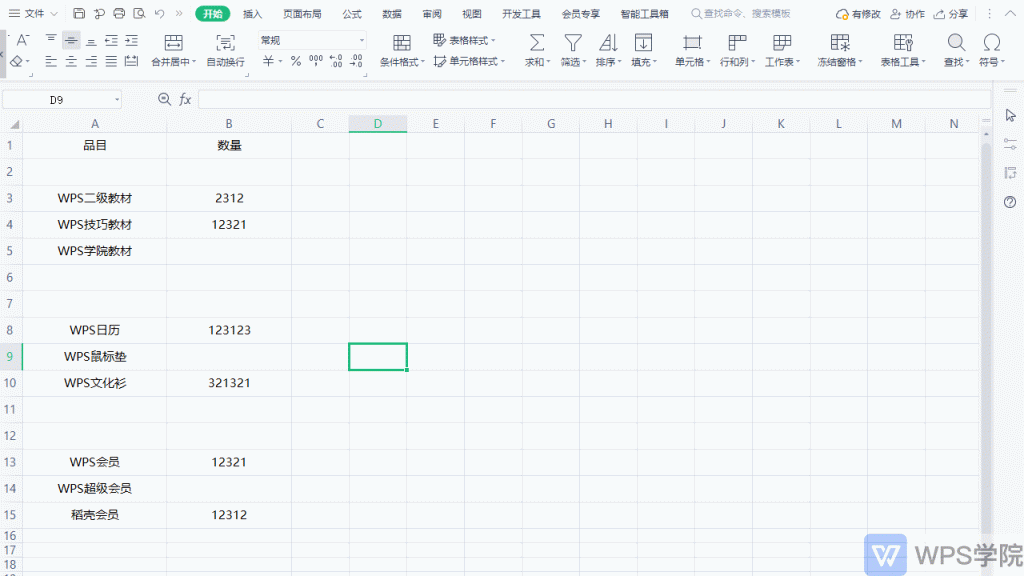
Task: Switch to the 数据 tab
Action: (x=392, y=14)
